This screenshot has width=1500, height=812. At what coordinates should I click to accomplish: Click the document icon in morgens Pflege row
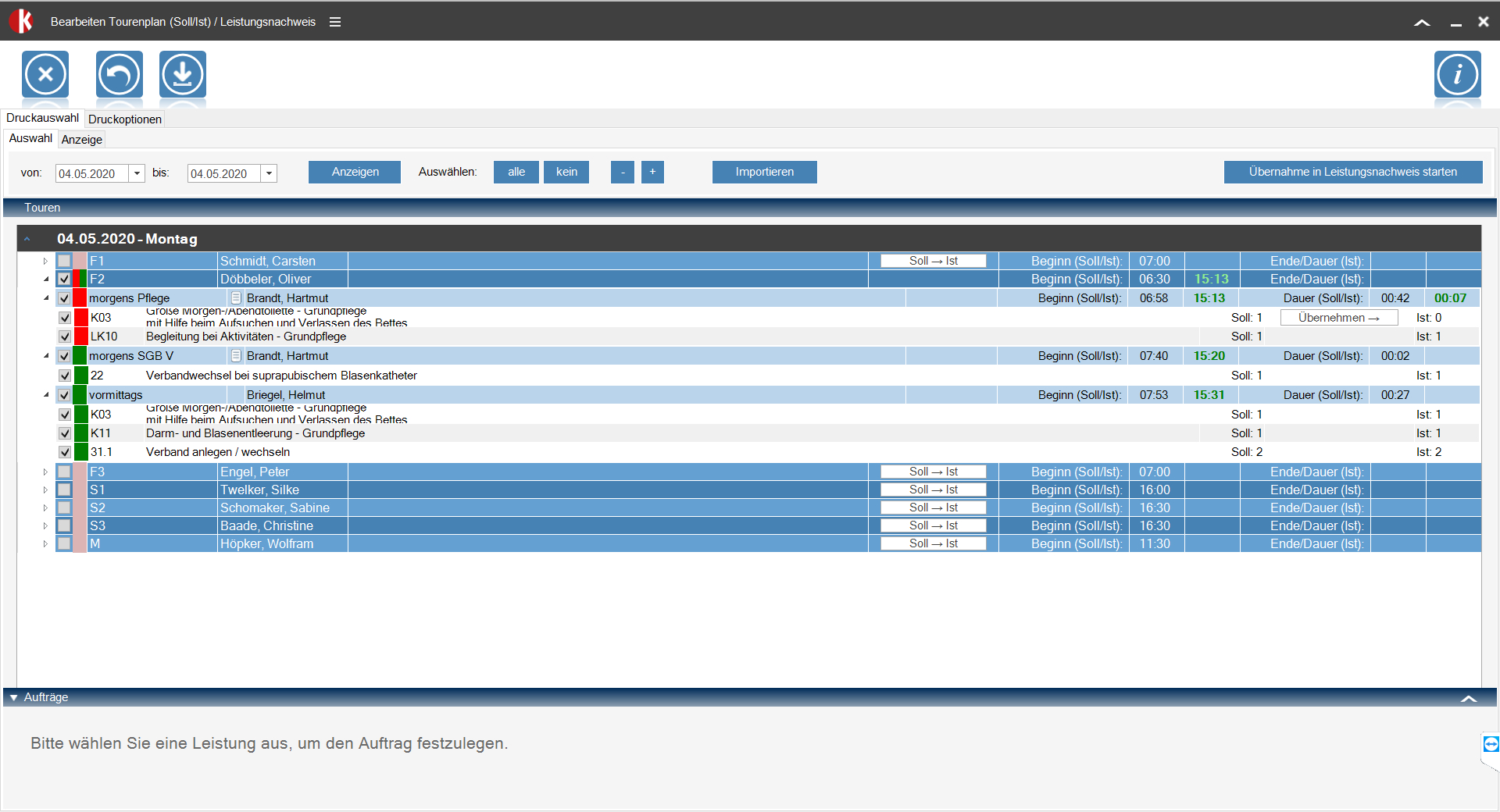point(236,298)
